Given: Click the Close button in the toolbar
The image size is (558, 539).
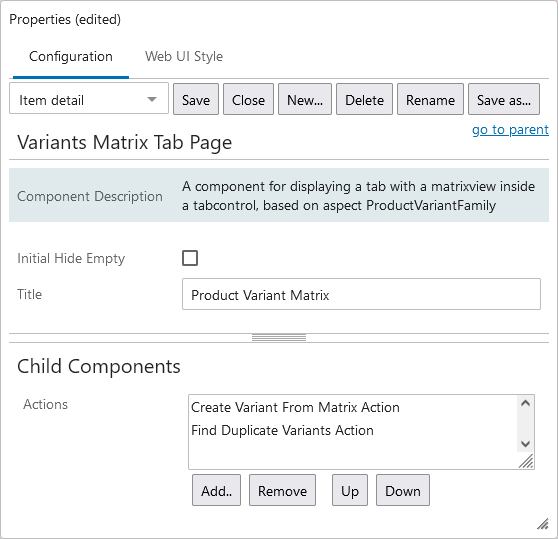Looking at the screenshot, I should point(248,99).
